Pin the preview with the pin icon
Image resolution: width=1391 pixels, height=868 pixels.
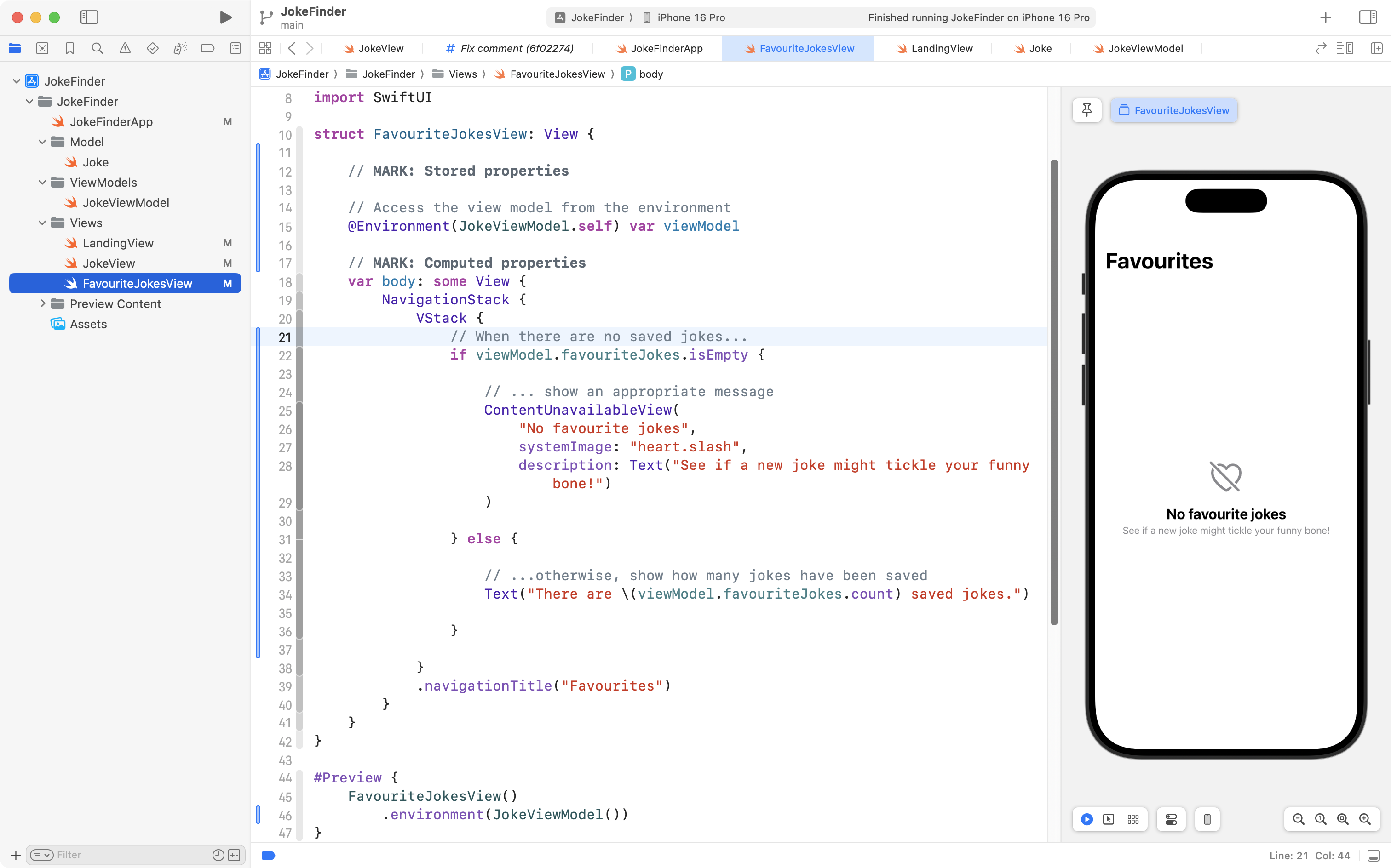click(x=1086, y=110)
